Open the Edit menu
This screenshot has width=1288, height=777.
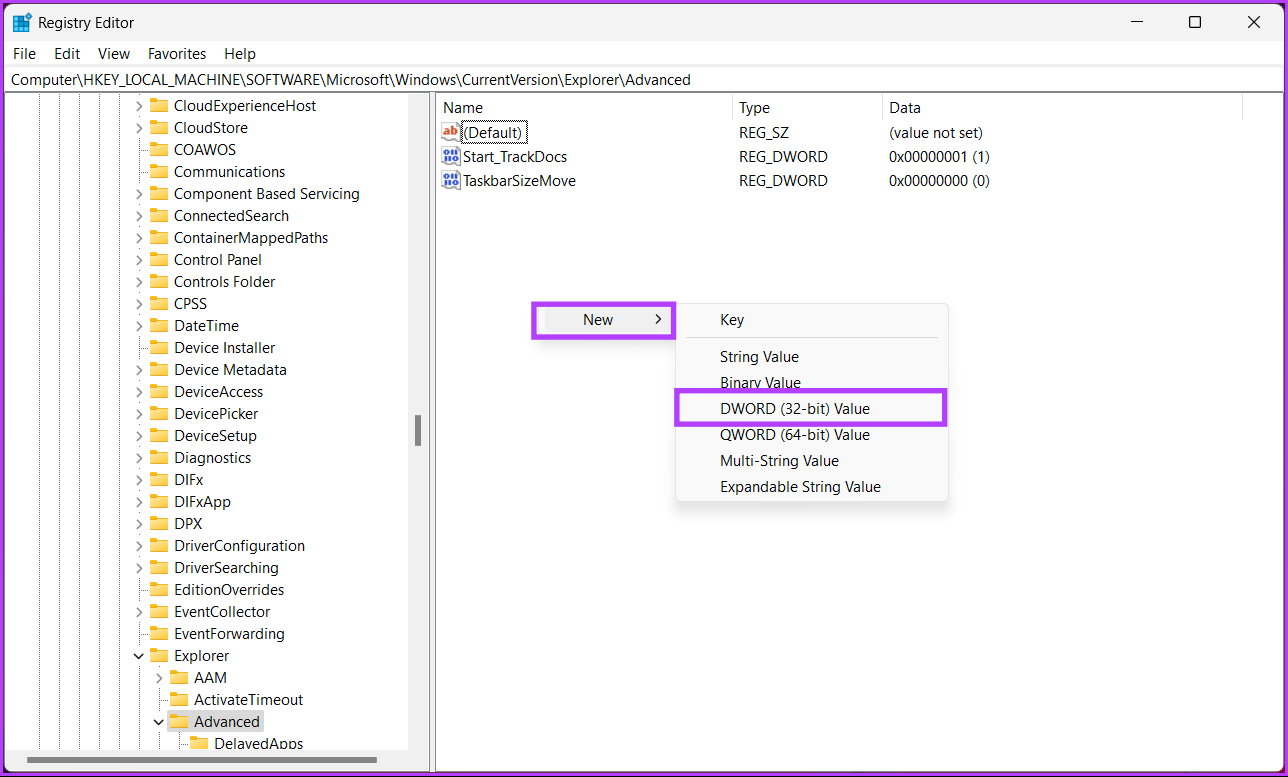(x=67, y=54)
